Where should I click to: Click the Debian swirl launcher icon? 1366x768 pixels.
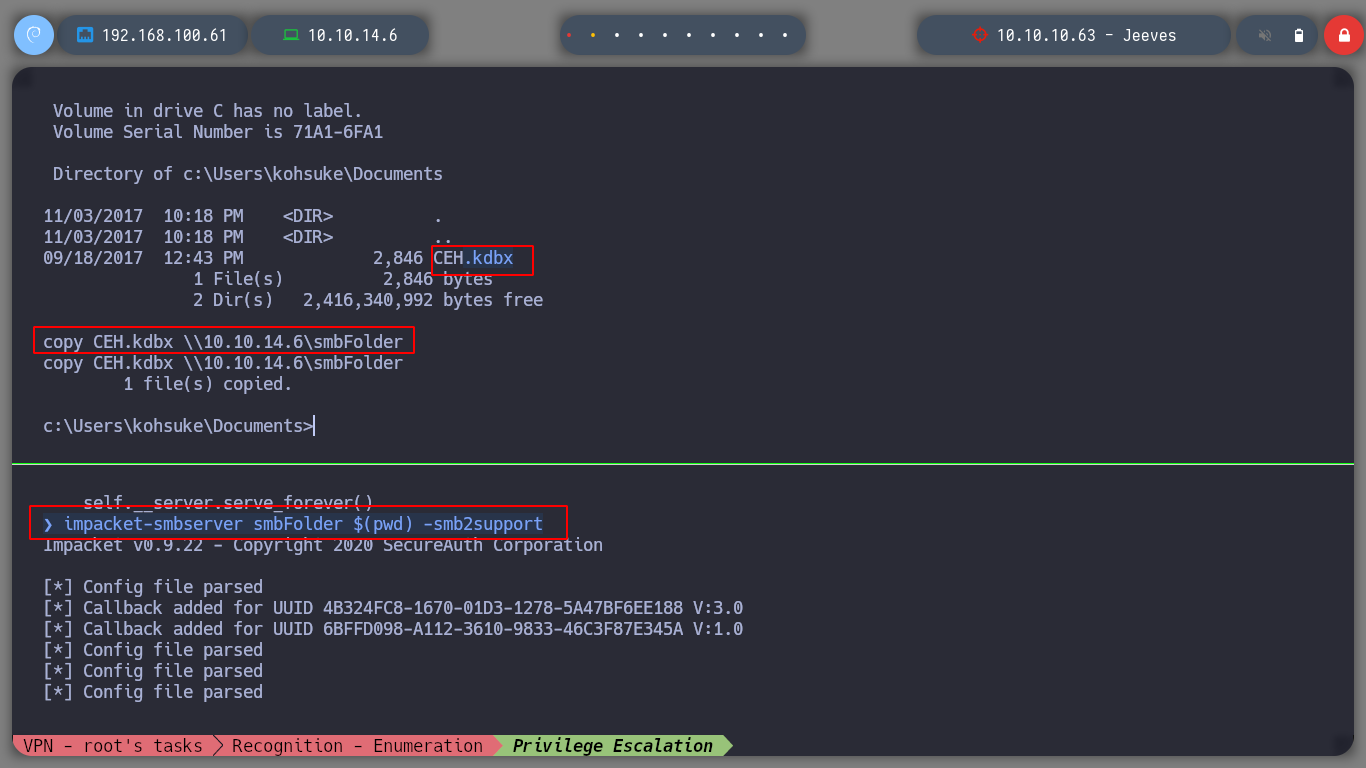pos(34,35)
